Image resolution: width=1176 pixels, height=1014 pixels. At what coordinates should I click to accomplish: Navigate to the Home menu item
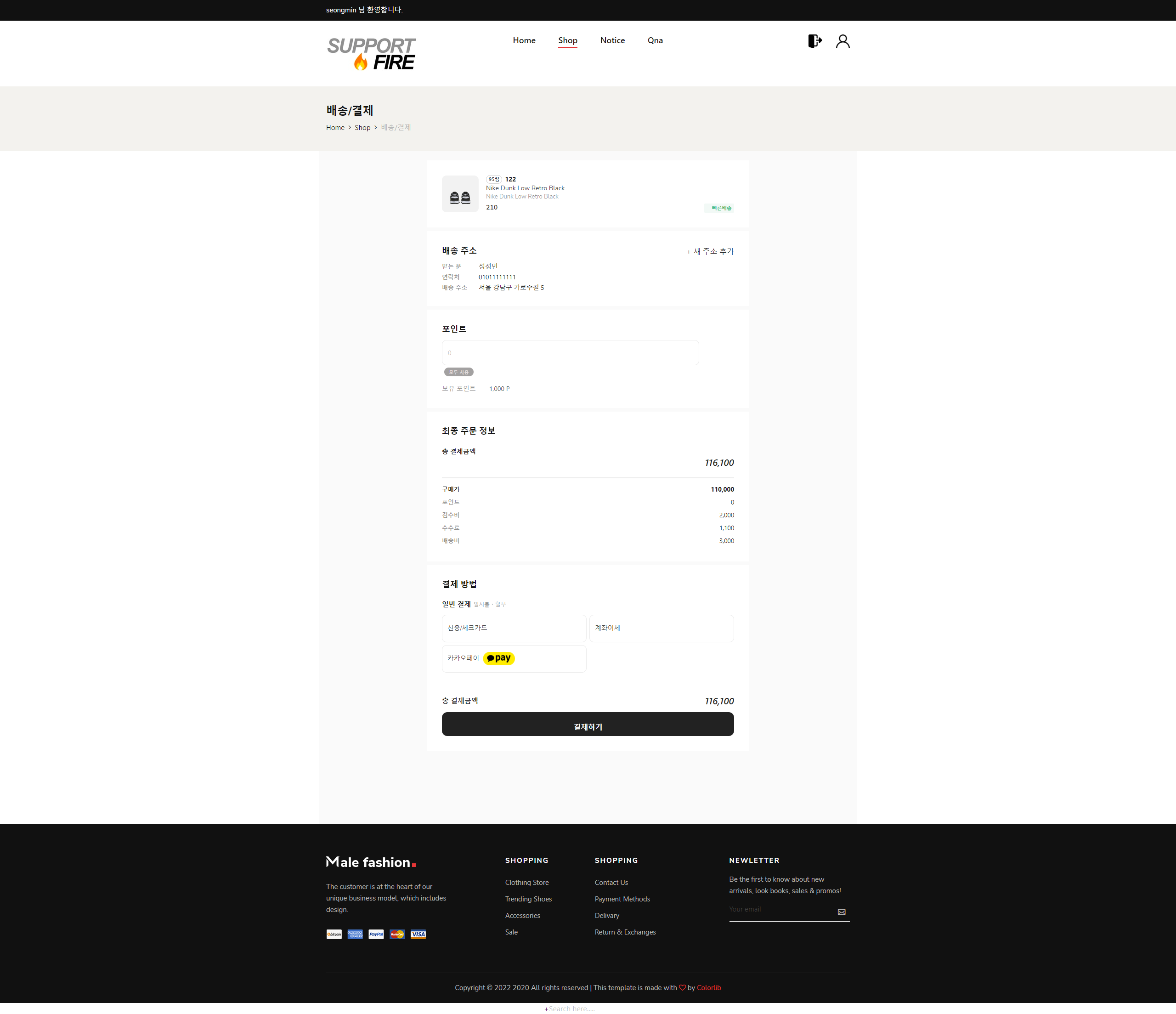523,40
